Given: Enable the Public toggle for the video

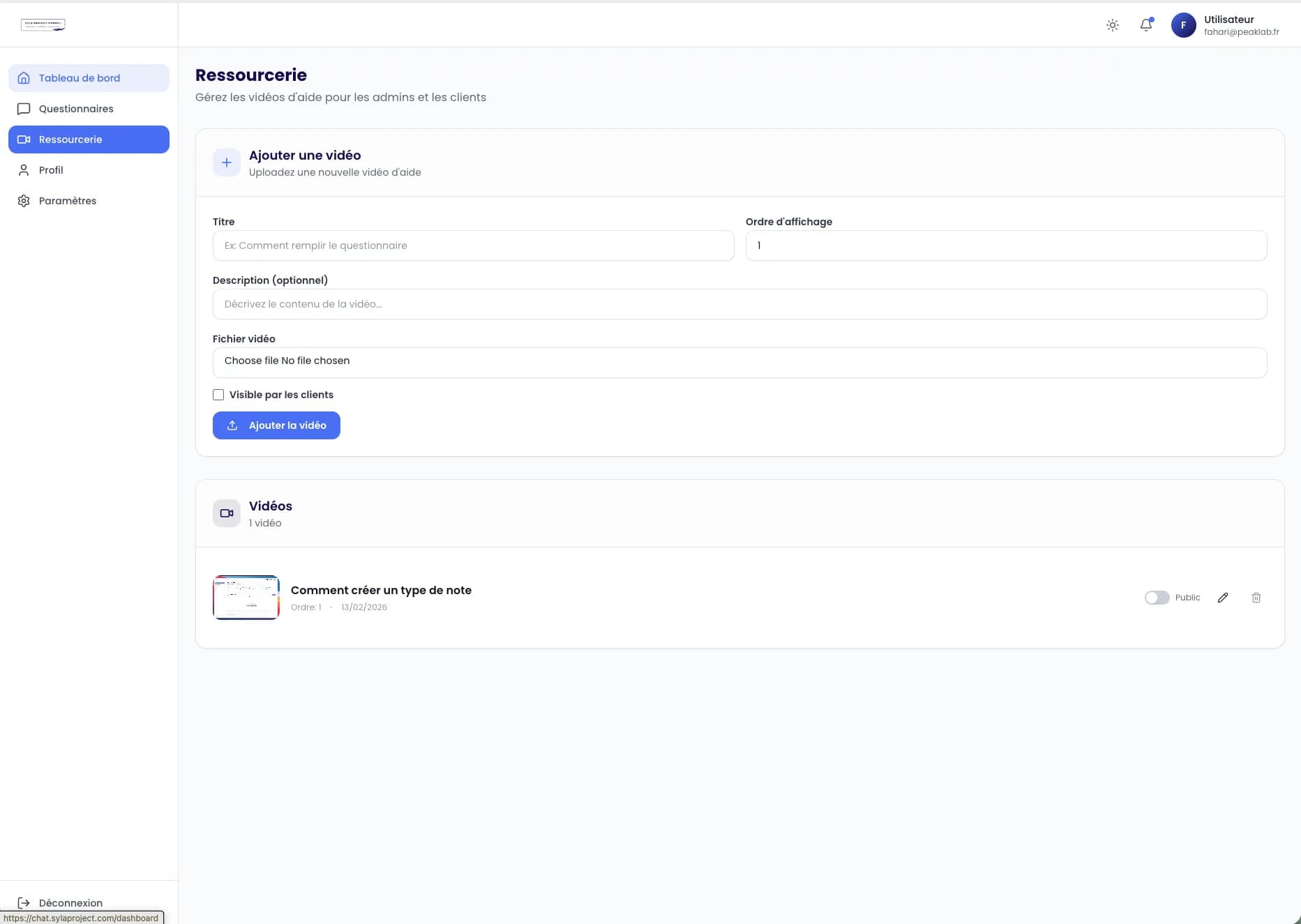Looking at the screenshot, I should click(1157, 598).
